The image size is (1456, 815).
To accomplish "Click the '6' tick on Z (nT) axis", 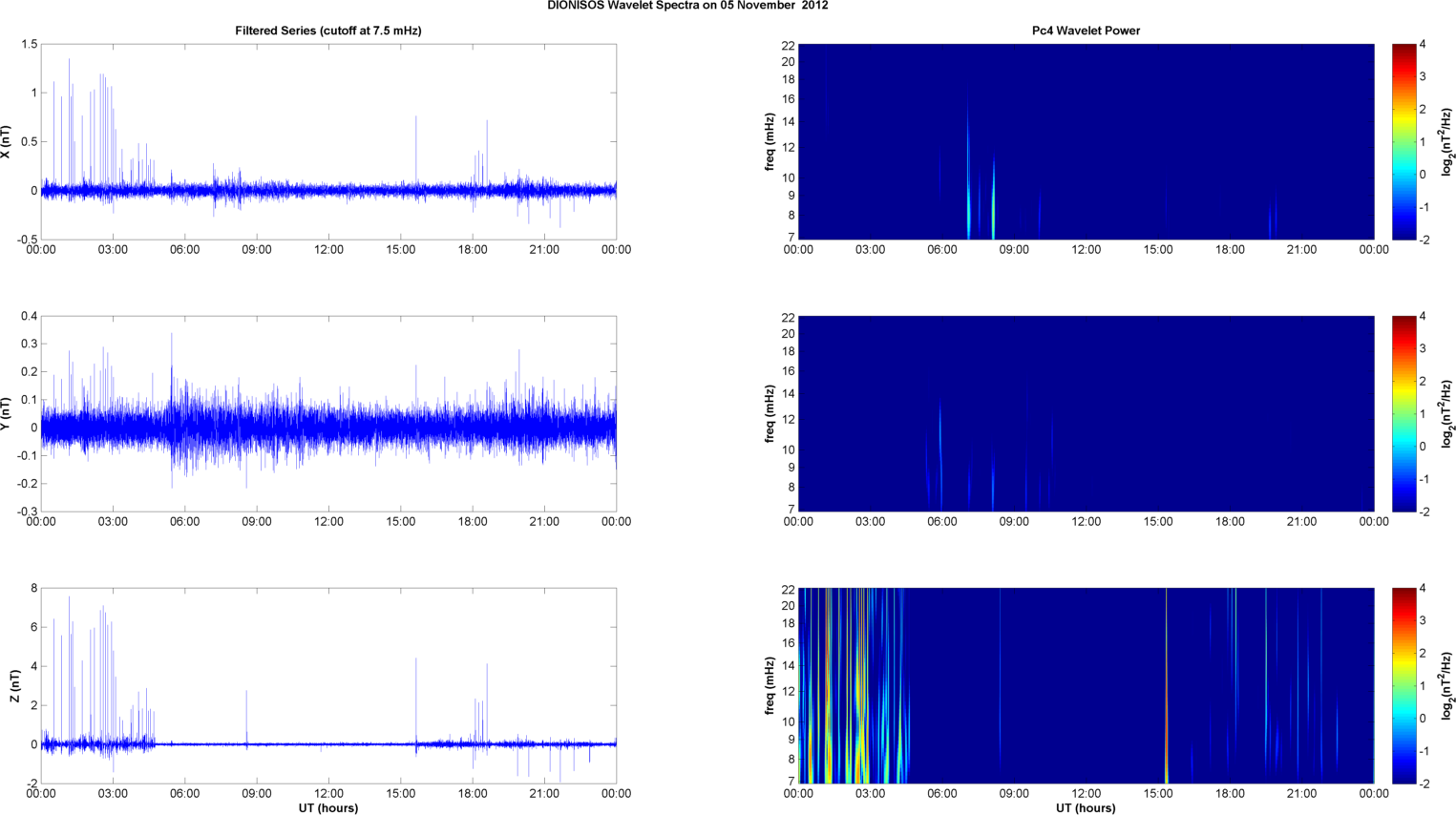I will [x=34, y=628].
